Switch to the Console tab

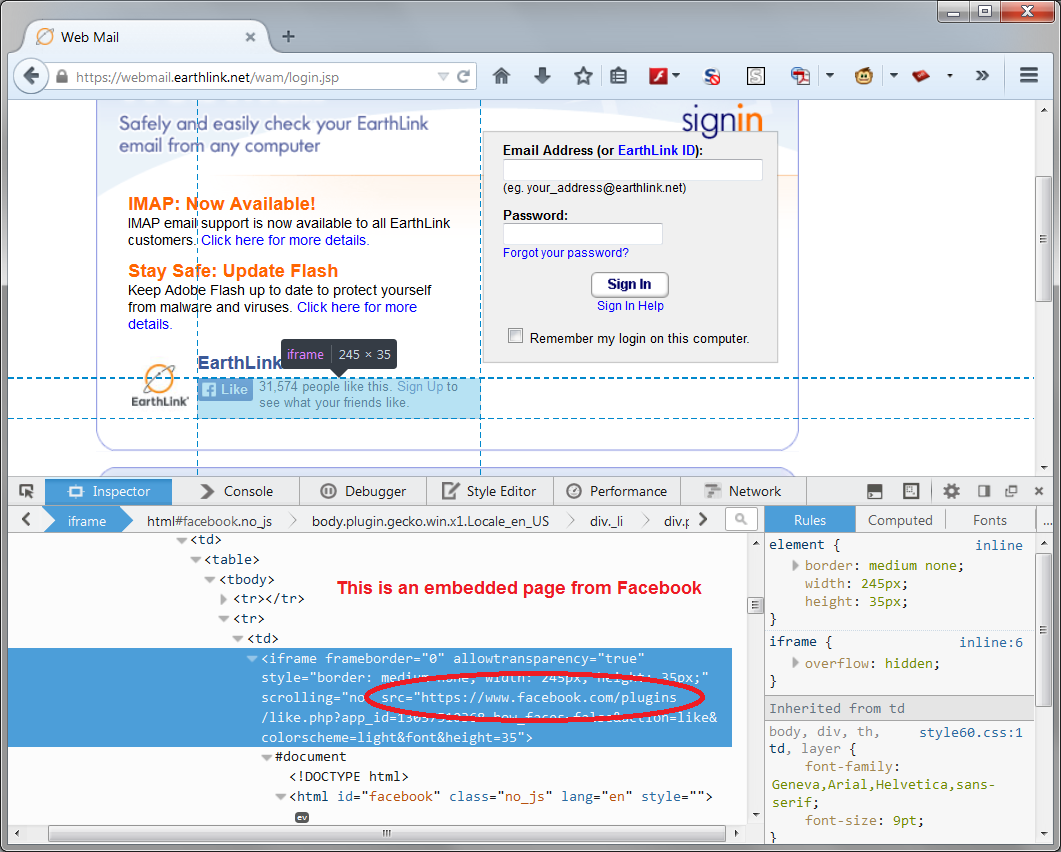[236, 491]
